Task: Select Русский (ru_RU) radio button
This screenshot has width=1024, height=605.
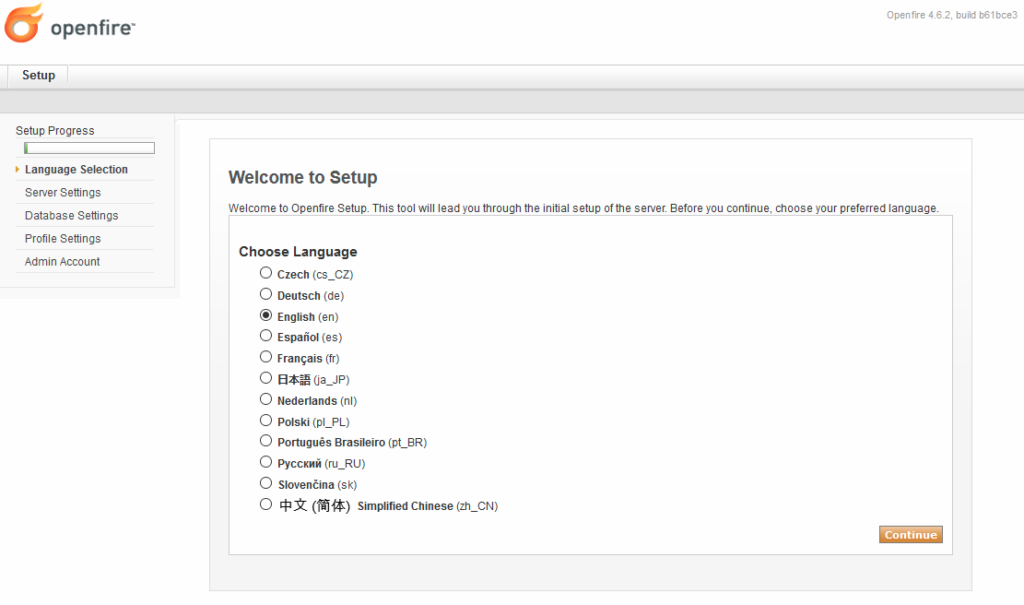Action: click(266, 462)
